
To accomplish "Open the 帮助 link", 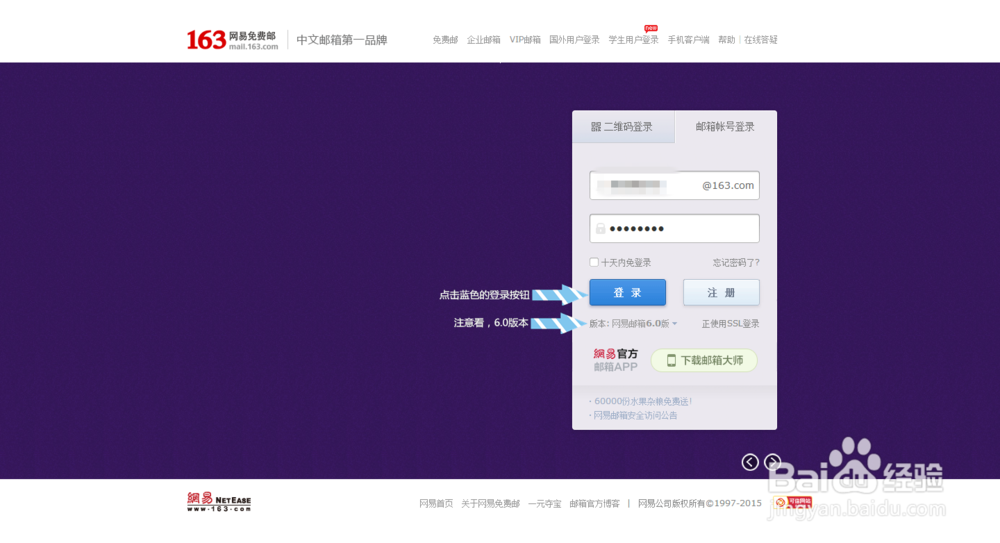I will [726, 40].
